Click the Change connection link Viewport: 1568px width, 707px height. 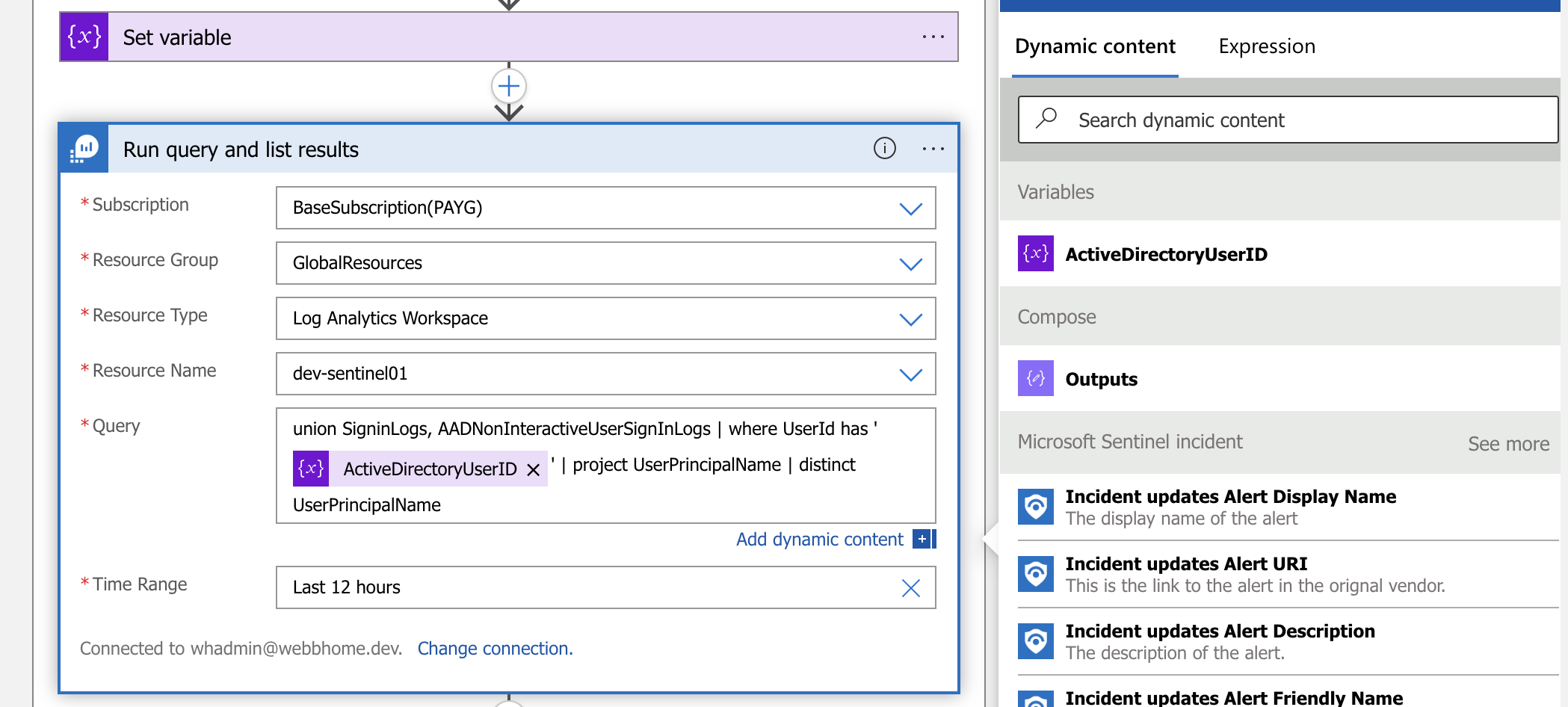495,649
